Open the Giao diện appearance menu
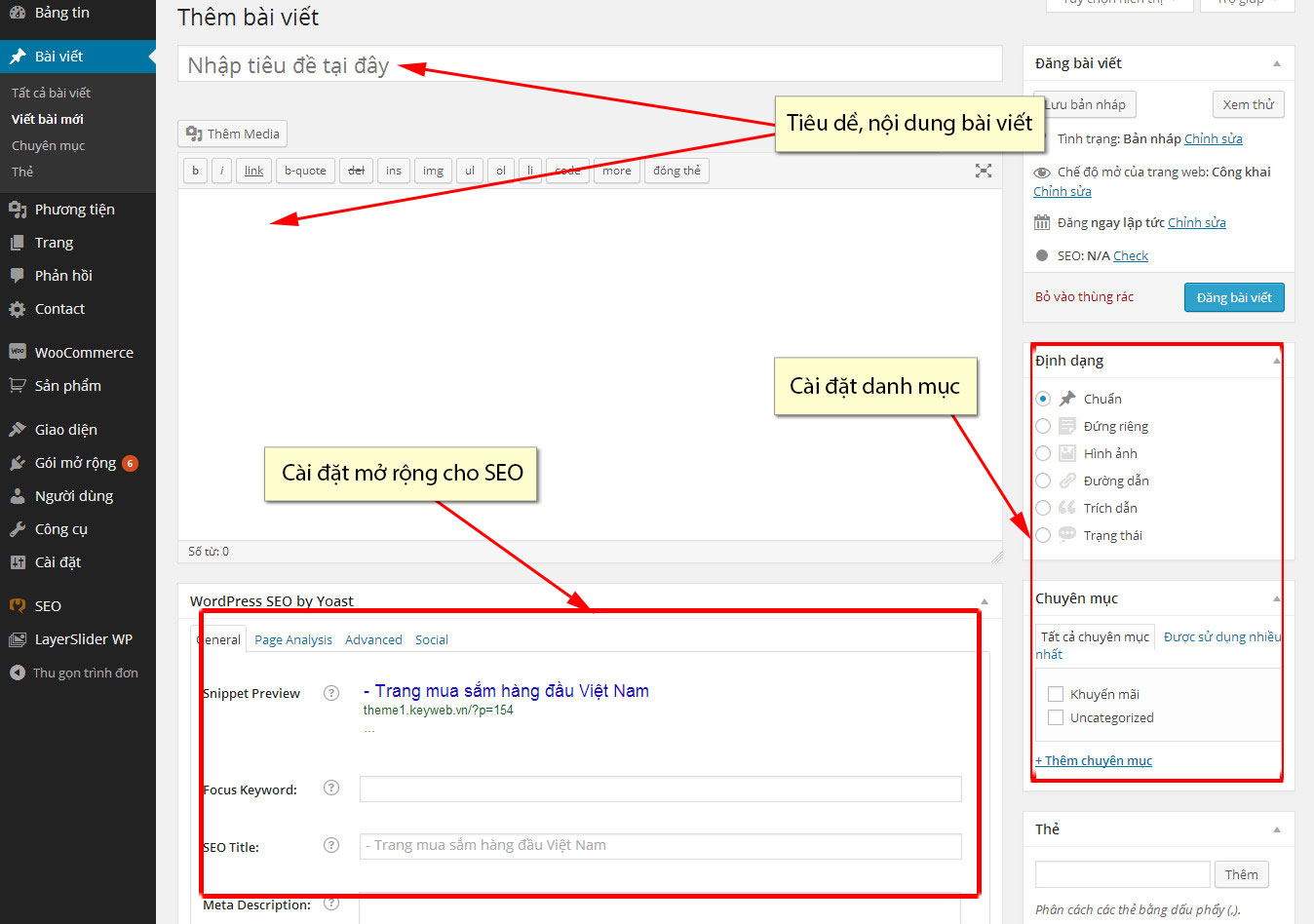1314x924 pixels. click(x=78, y=430)
